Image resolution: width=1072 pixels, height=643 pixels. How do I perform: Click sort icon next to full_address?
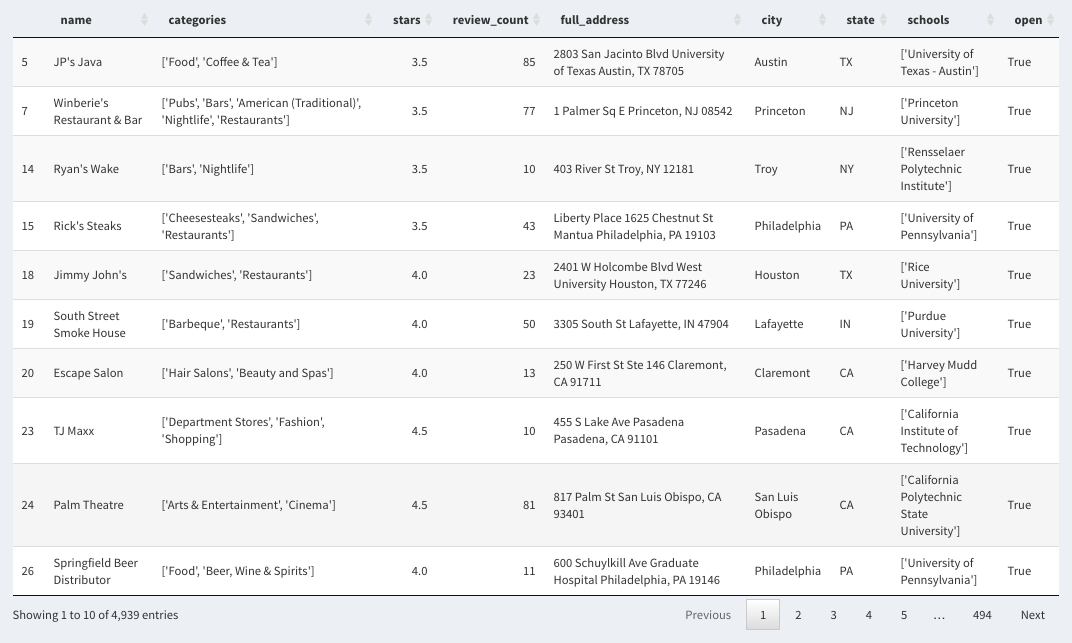737,20
